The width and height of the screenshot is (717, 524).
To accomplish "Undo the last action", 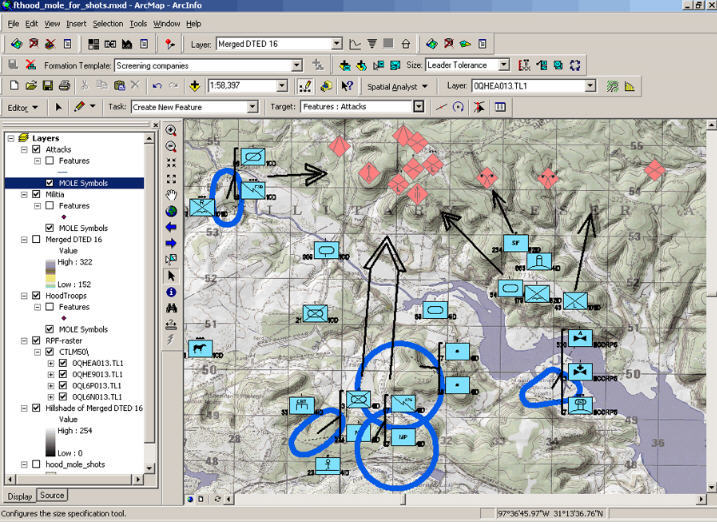I will (157, 86).
